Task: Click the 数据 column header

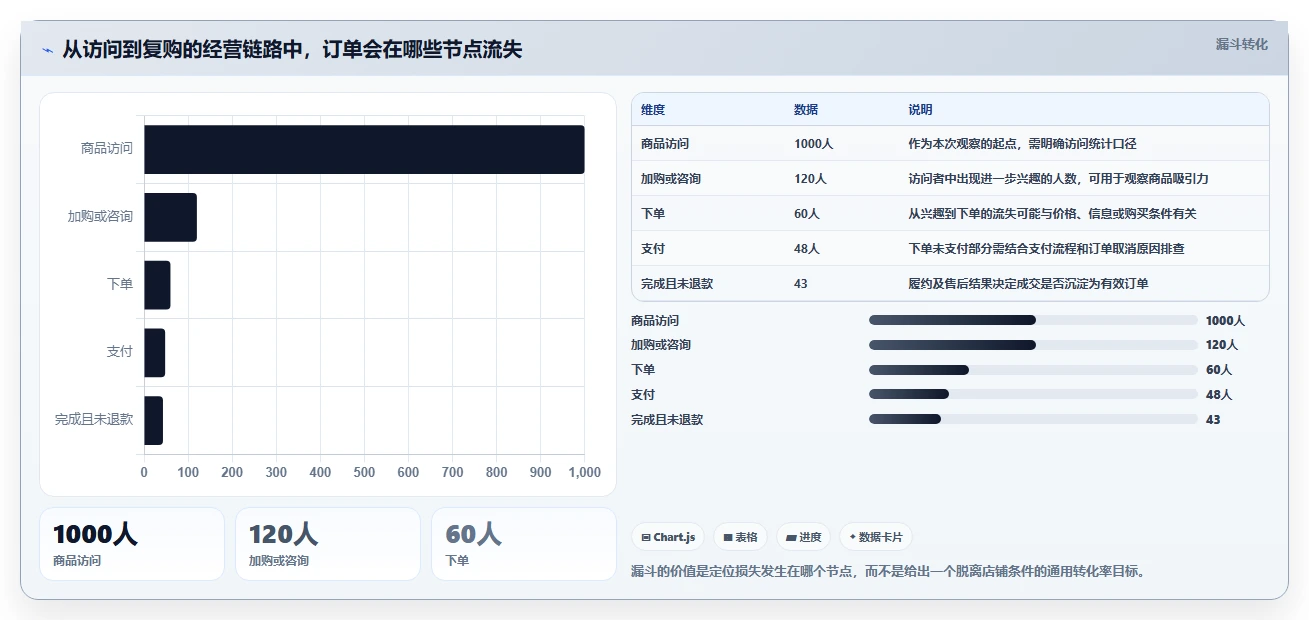Action: [x=806, y=110]
